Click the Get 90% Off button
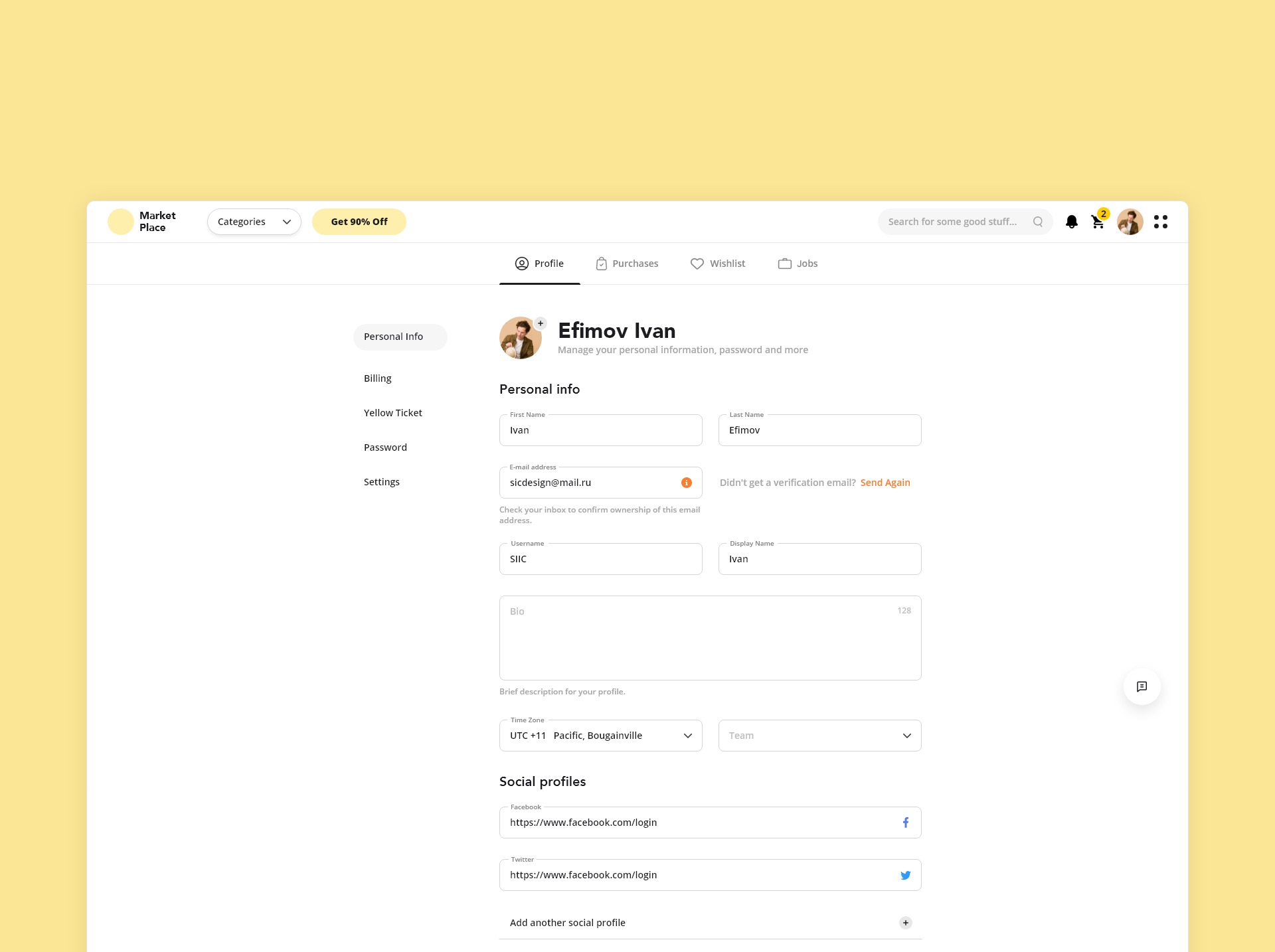Viewport: 1275px width, 952px height. (x=359, y=222)
